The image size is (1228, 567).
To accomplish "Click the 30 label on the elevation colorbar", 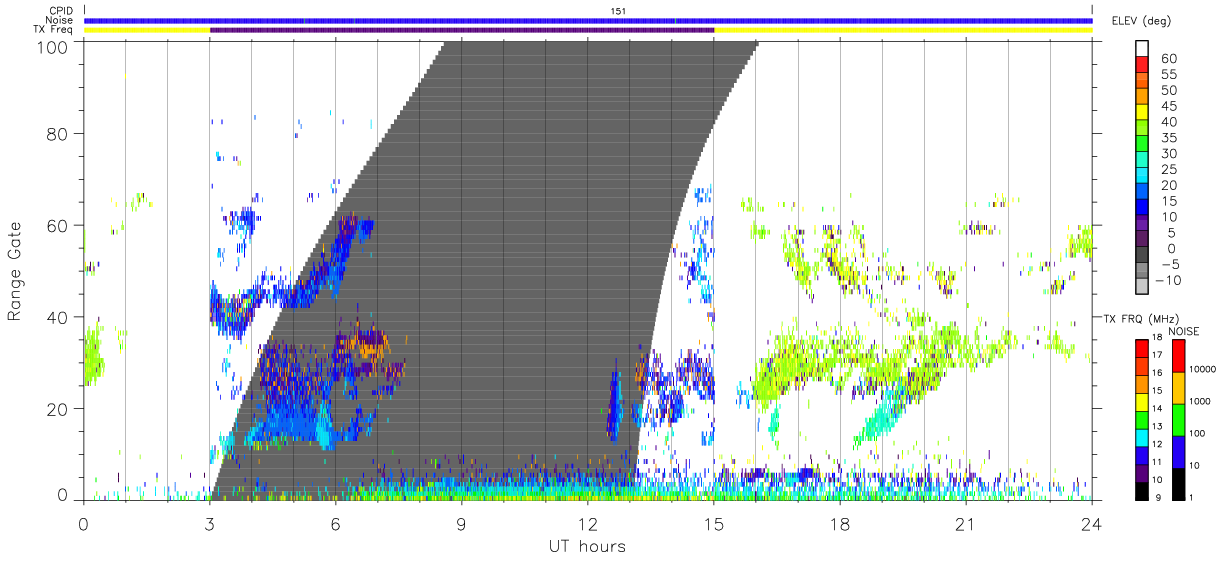I will tap(1168, 153).
